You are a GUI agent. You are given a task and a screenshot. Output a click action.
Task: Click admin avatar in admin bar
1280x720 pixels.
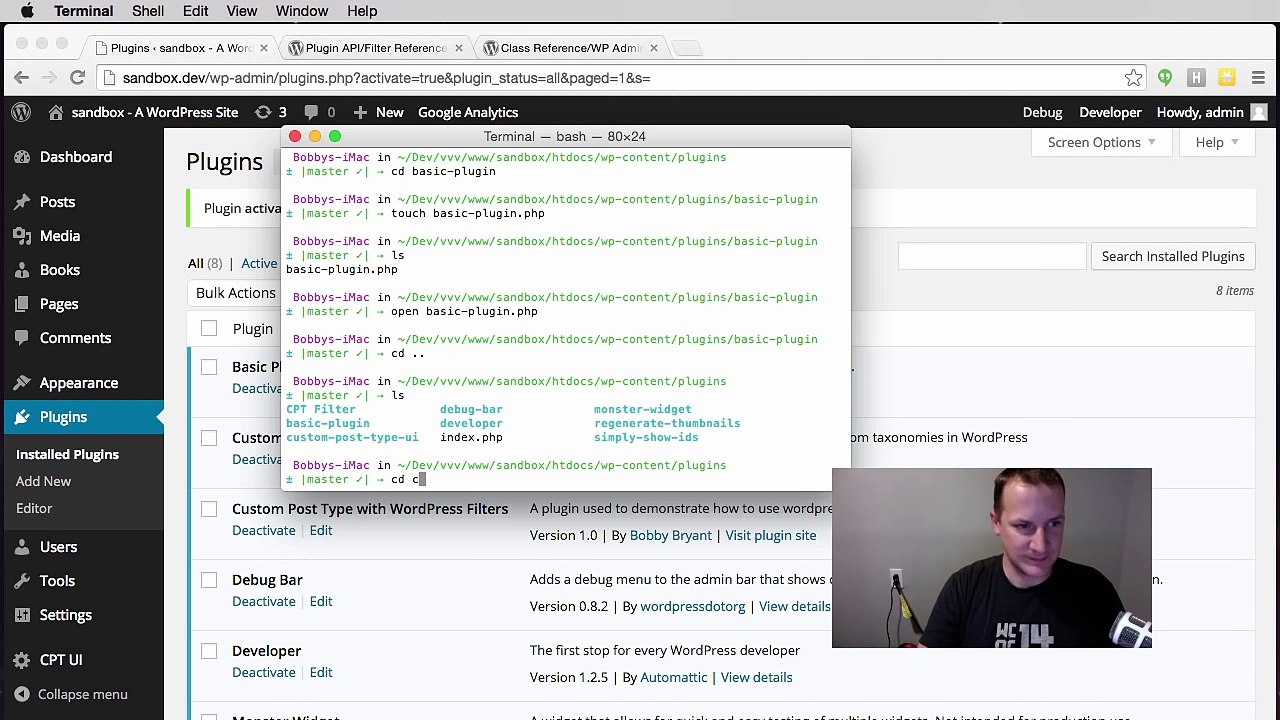click(1259, 112)
